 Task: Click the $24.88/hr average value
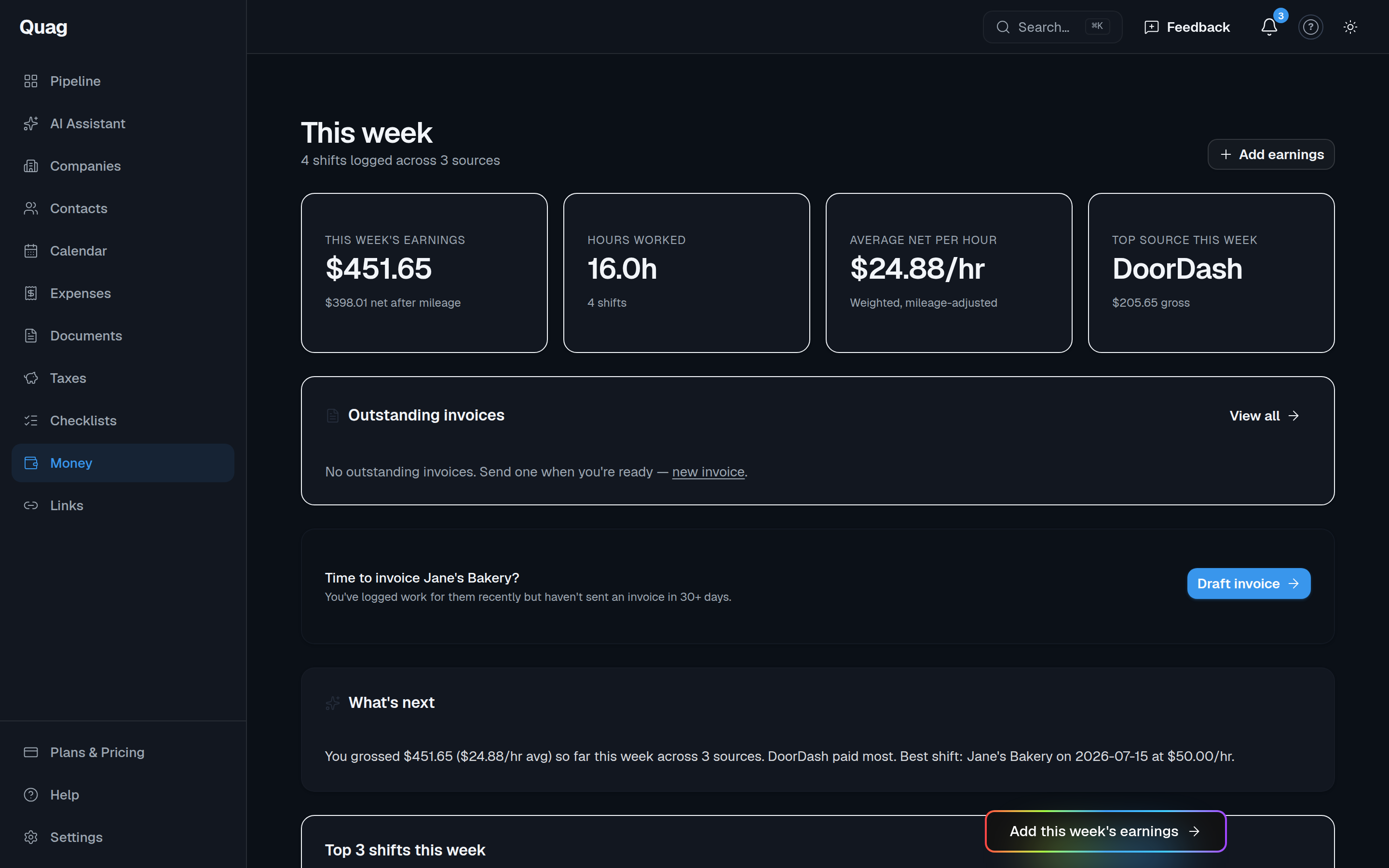(917, 269)
